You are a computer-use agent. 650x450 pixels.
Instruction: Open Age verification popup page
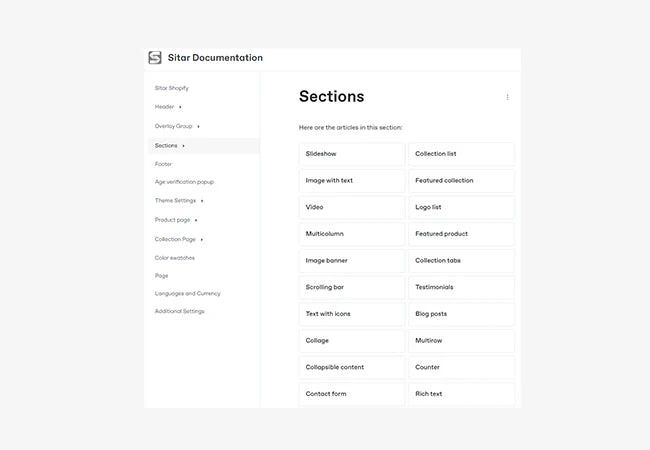point(184,182)
